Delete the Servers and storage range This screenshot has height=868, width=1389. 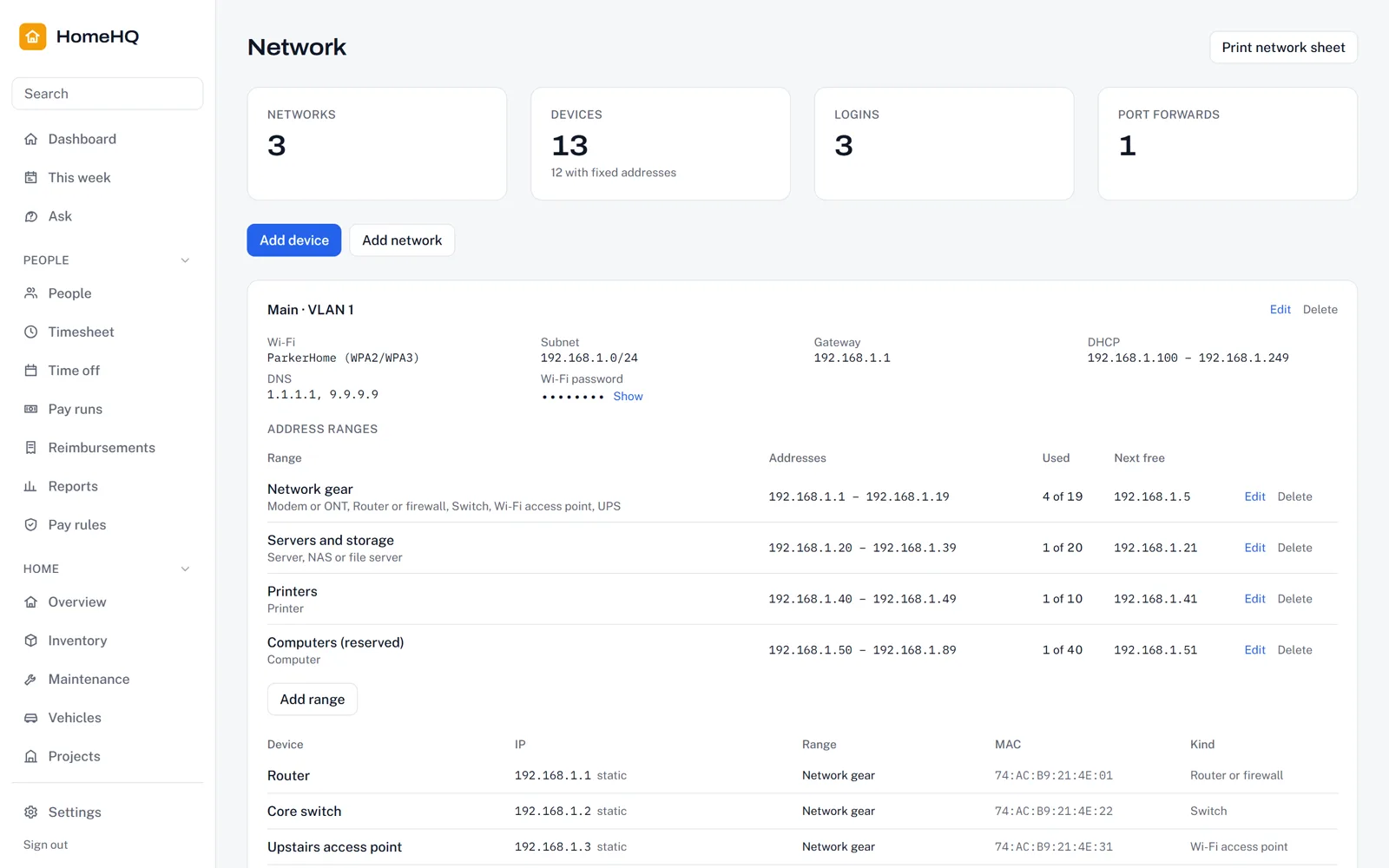pos(1294,548)
